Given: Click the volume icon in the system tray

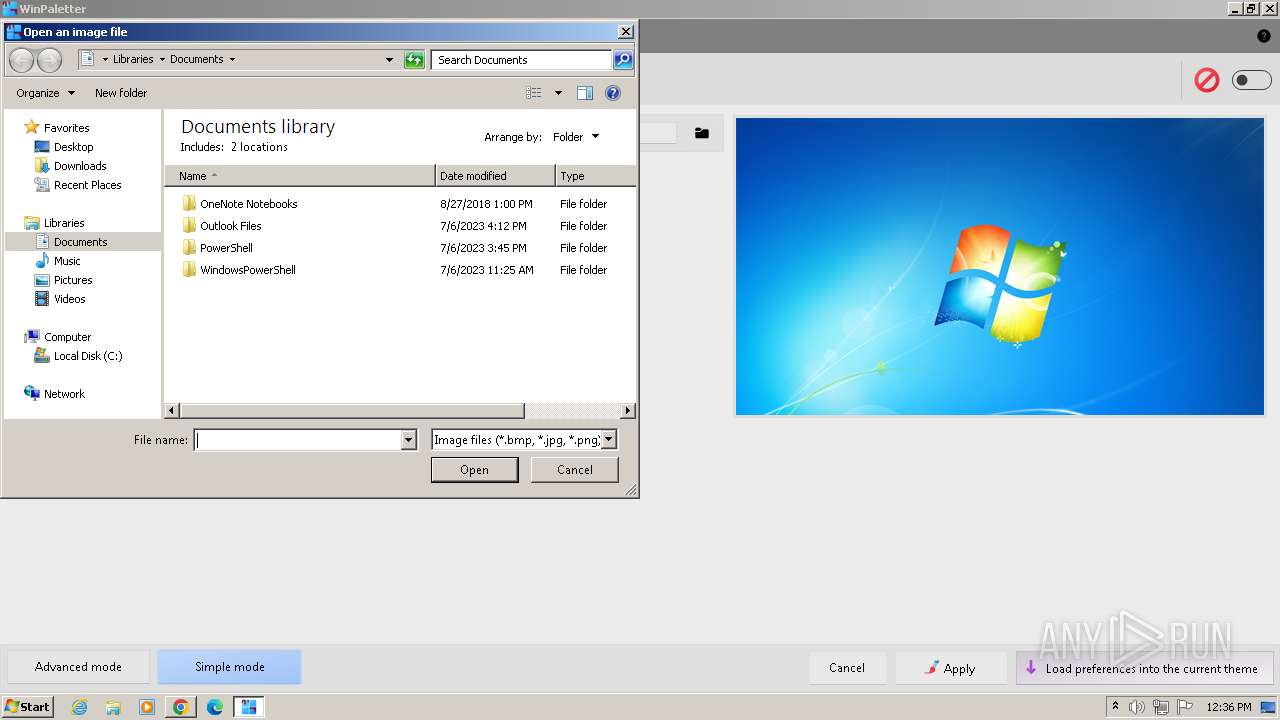Looking at the screenshot, I should click(x=1137, y=707).
